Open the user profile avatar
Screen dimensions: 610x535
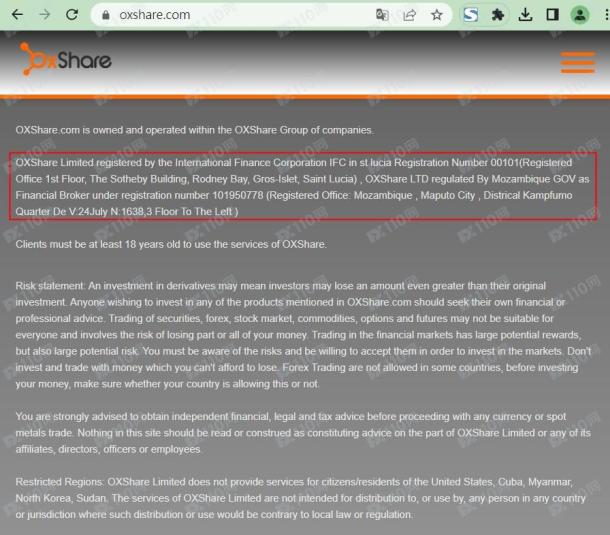click(x=580, y=15)
